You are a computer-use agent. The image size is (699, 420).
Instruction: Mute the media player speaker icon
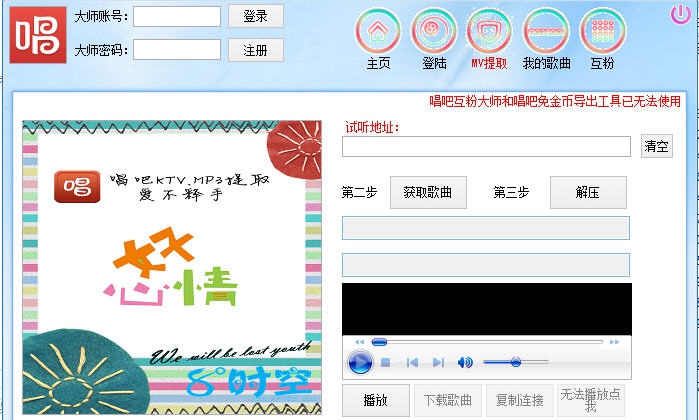pyautogui.click(x=465, y=362)
